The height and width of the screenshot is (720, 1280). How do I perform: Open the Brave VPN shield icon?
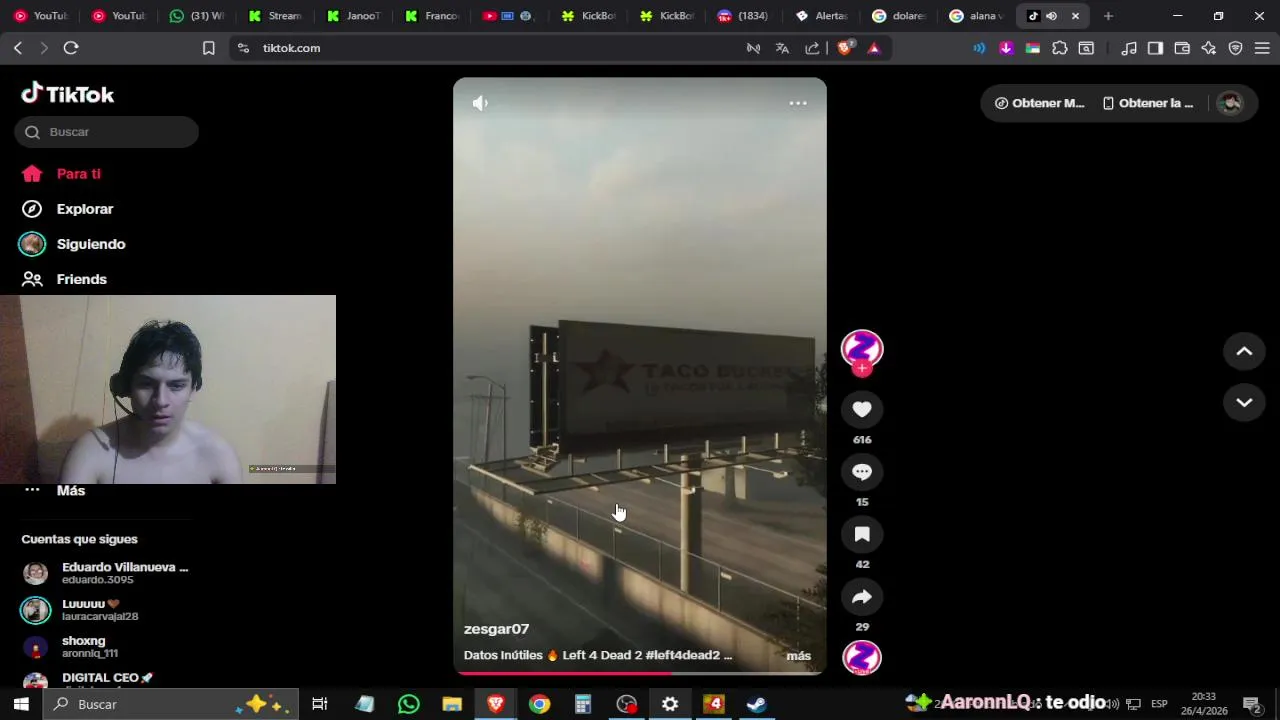1236,48
